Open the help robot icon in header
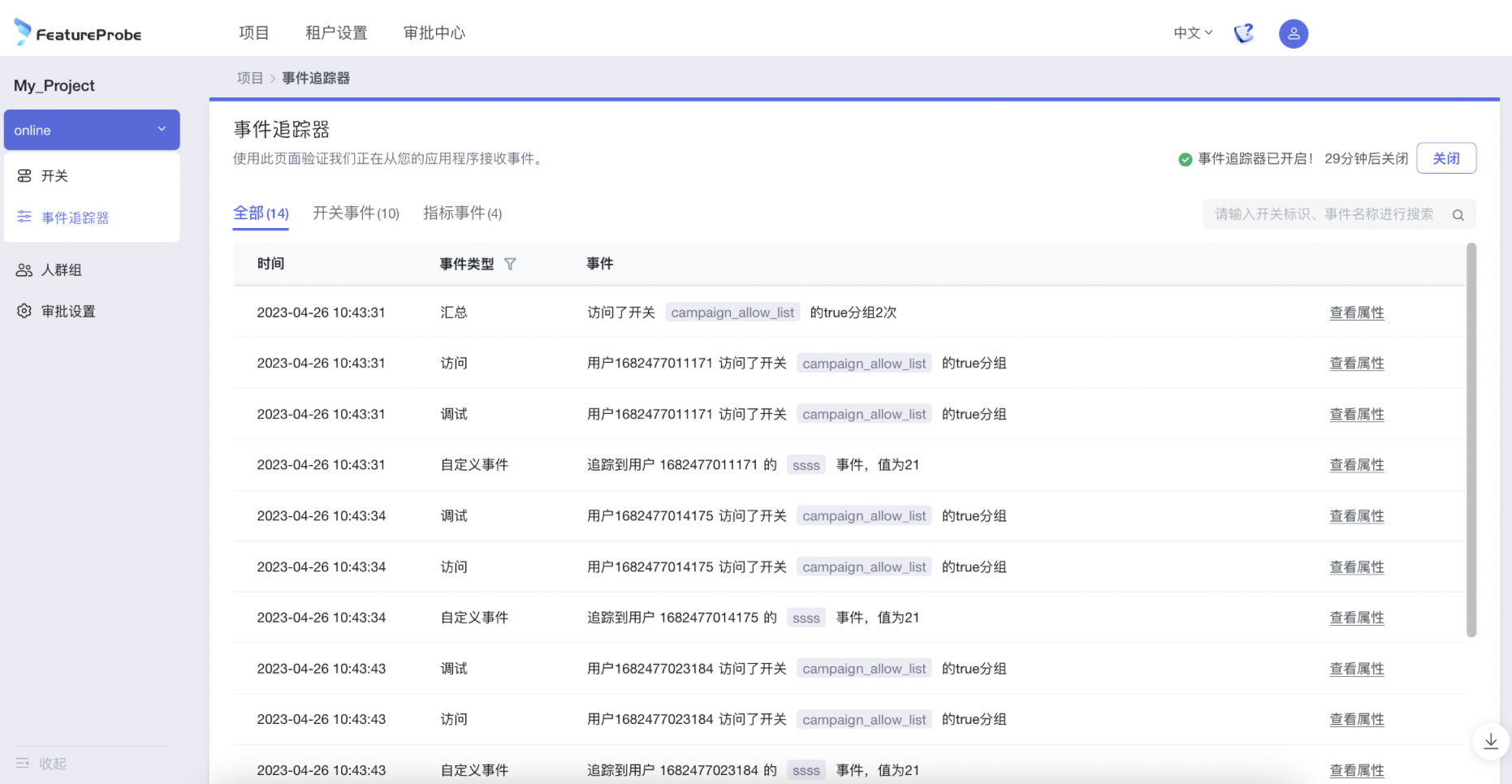The image size is (1512, 784). [1243, 33]
